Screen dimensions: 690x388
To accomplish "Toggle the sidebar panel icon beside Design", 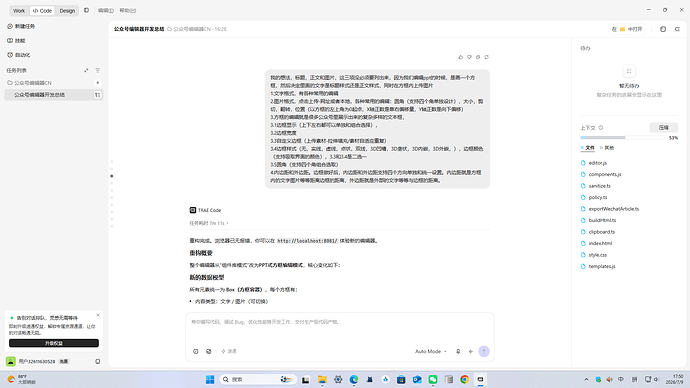I will (x=86, y=10).
